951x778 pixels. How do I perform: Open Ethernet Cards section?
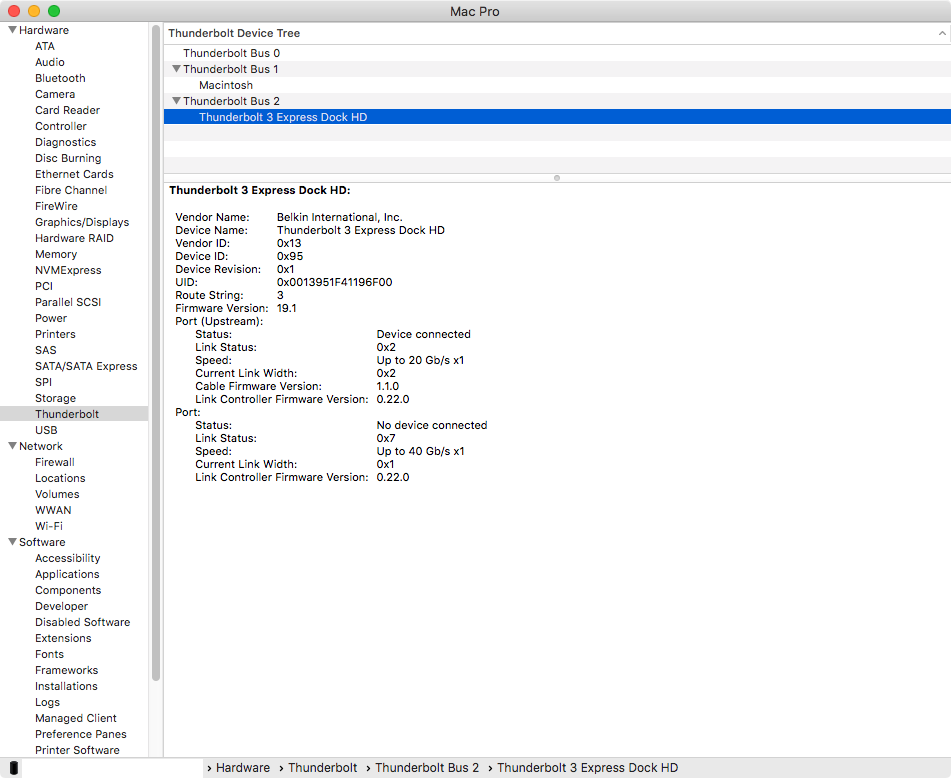coord(74,174)
